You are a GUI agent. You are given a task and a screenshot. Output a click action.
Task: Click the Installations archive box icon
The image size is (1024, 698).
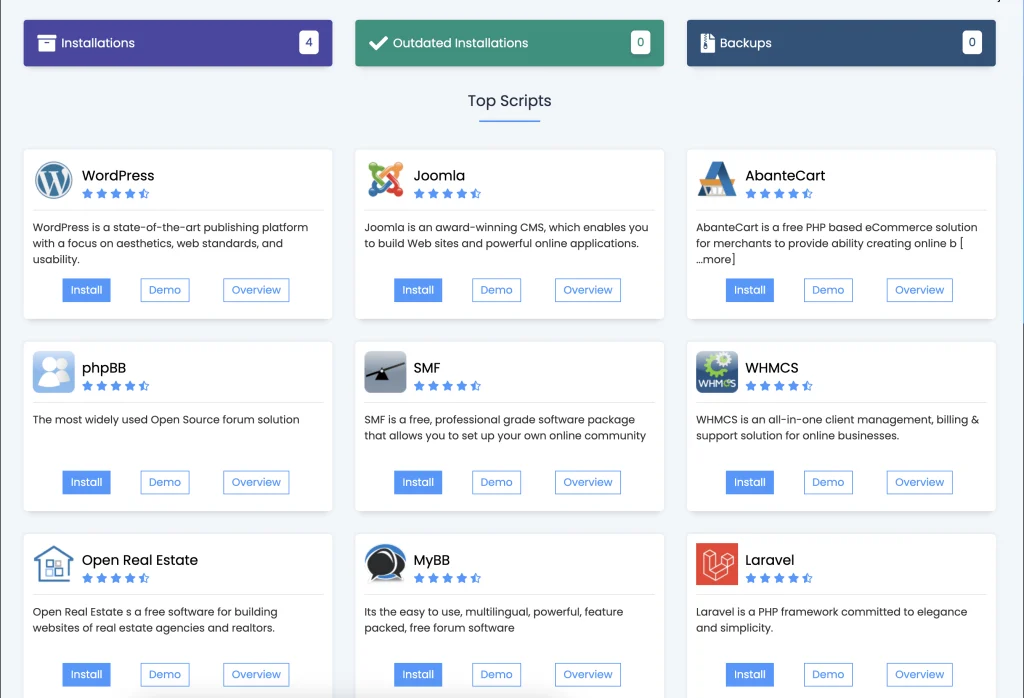click(46, 43)
